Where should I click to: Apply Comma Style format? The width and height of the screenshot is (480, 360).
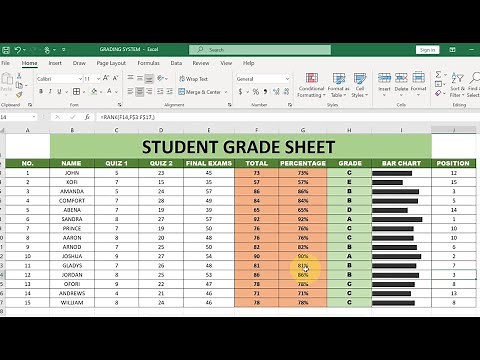coord(265,91)
